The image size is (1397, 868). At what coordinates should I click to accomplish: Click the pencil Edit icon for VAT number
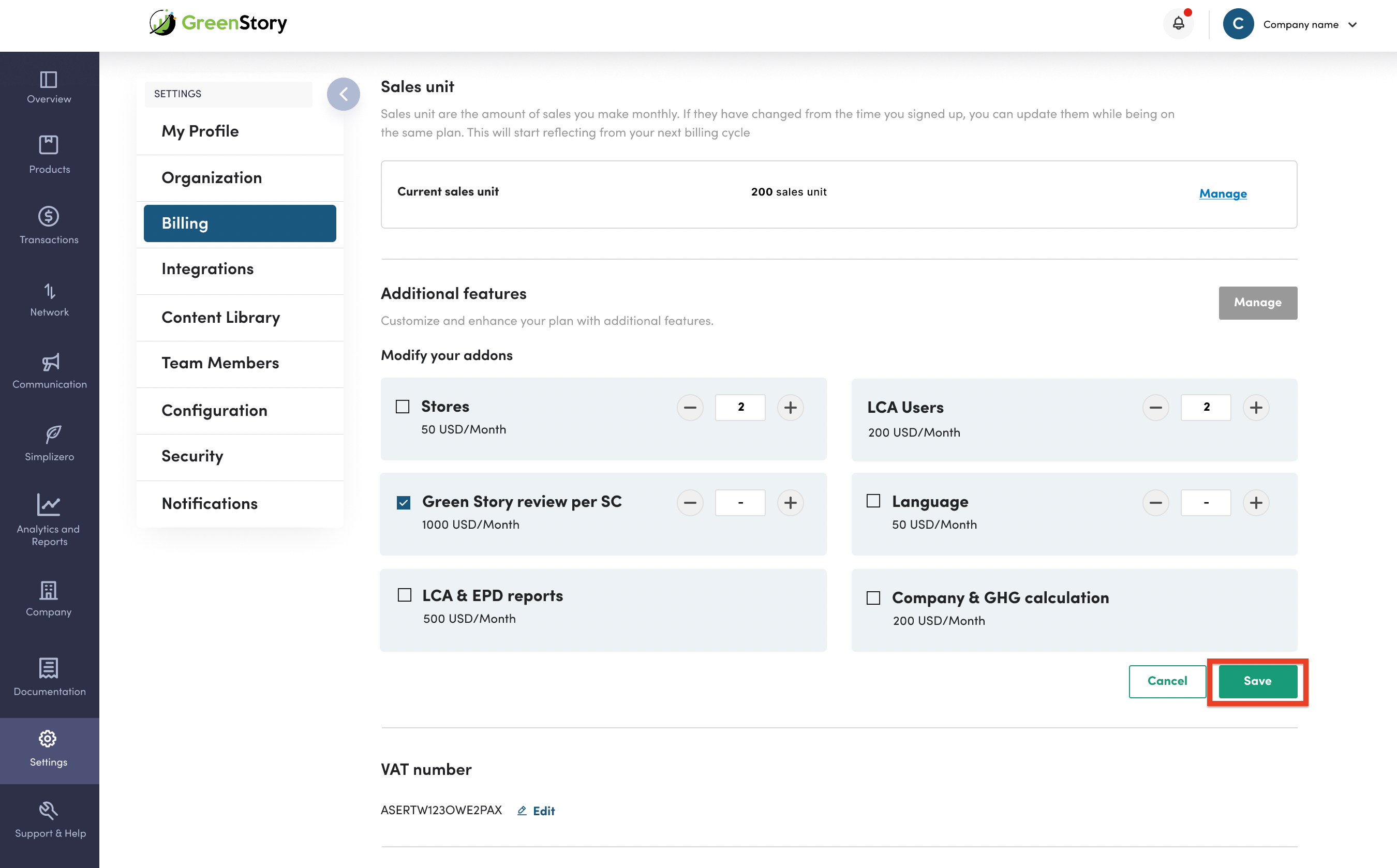522,810
